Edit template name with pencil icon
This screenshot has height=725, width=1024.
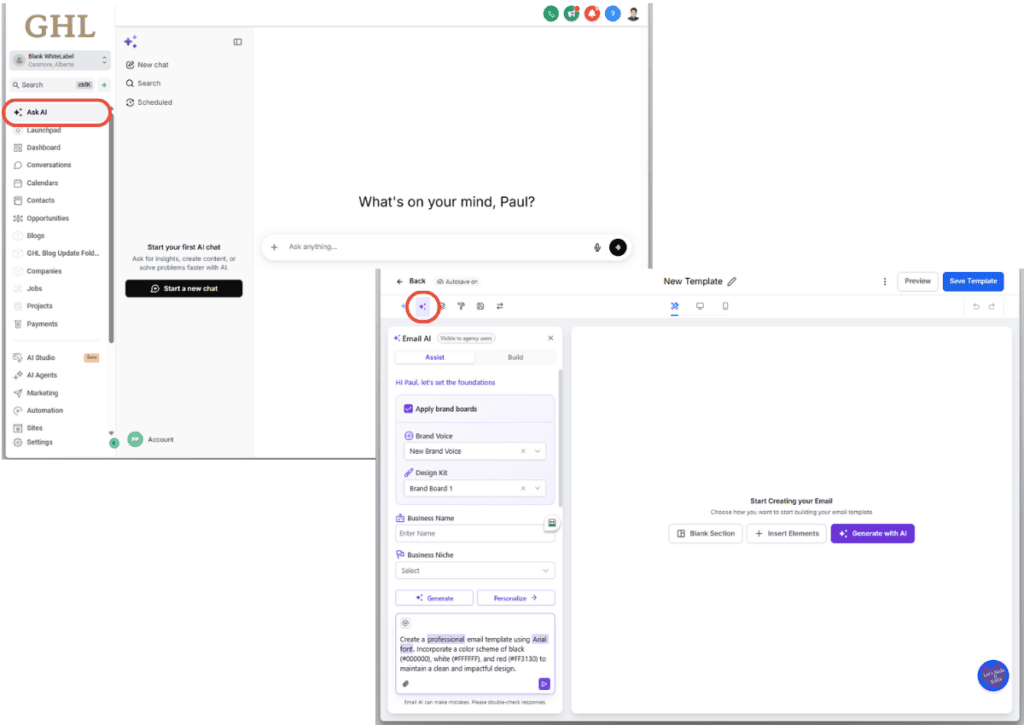tap(732, 282)
